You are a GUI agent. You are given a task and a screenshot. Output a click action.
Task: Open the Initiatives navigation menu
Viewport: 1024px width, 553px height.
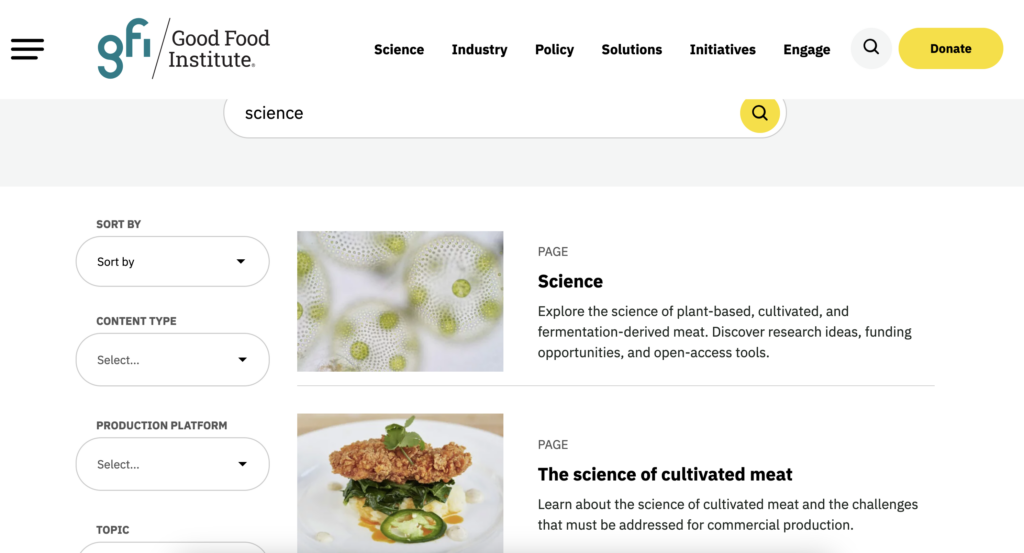(x=722, y=50)
